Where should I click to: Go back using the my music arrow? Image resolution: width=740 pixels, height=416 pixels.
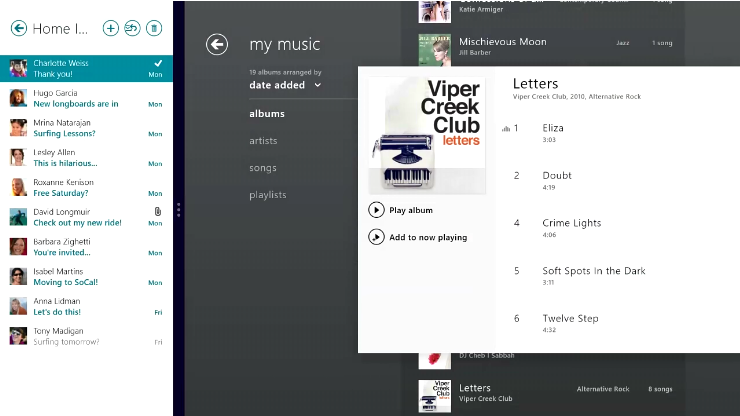point(217,44)
